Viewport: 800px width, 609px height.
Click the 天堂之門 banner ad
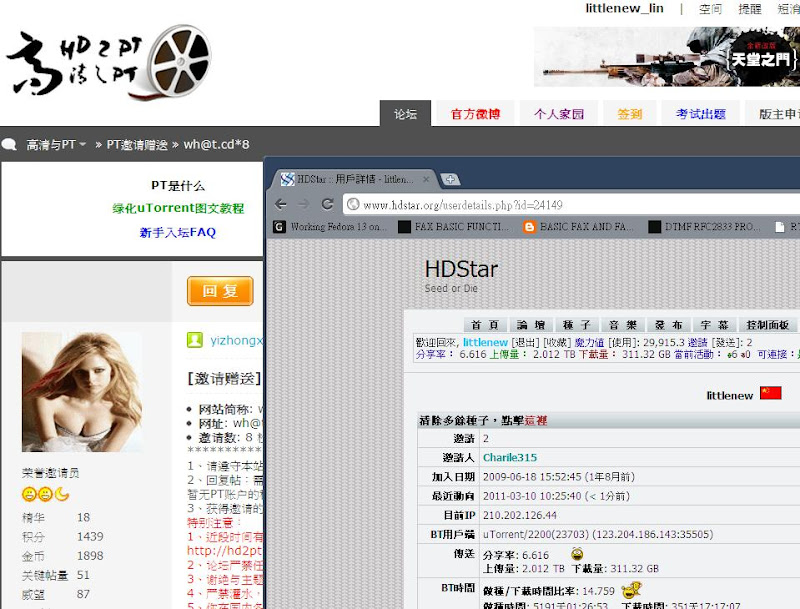pos(666,57)
